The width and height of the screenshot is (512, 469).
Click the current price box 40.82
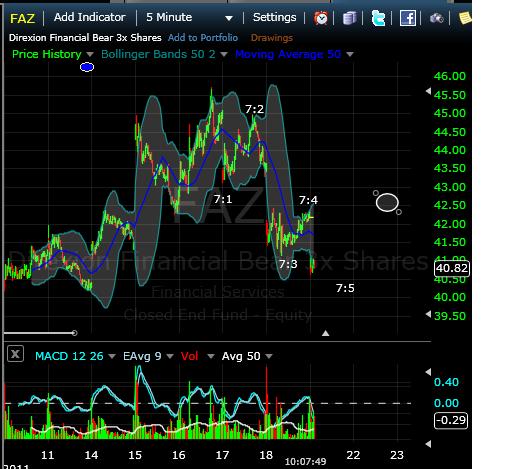click(x=452, y=268)
